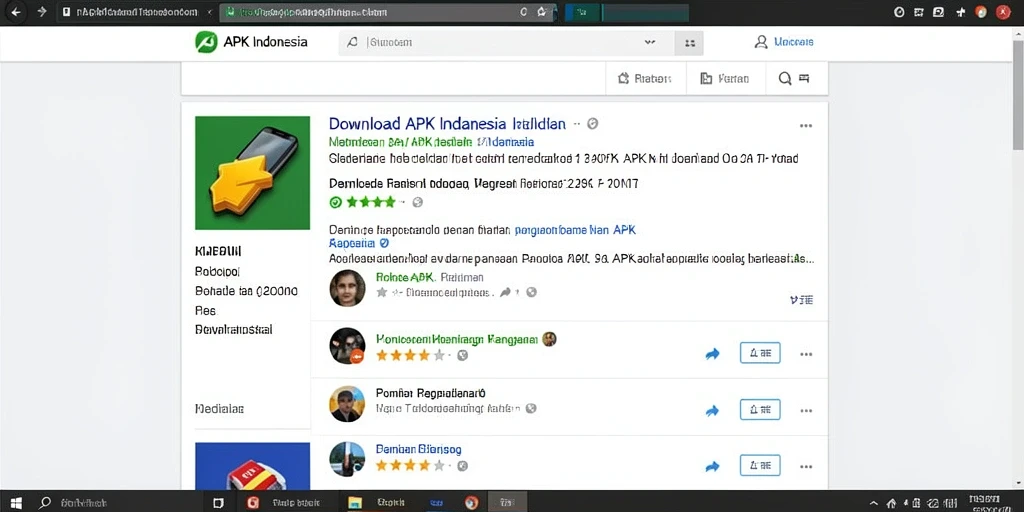Select the Devalratiostral sidebar item
Viewport: 1024px width, 512px height.
coord(234,330)
